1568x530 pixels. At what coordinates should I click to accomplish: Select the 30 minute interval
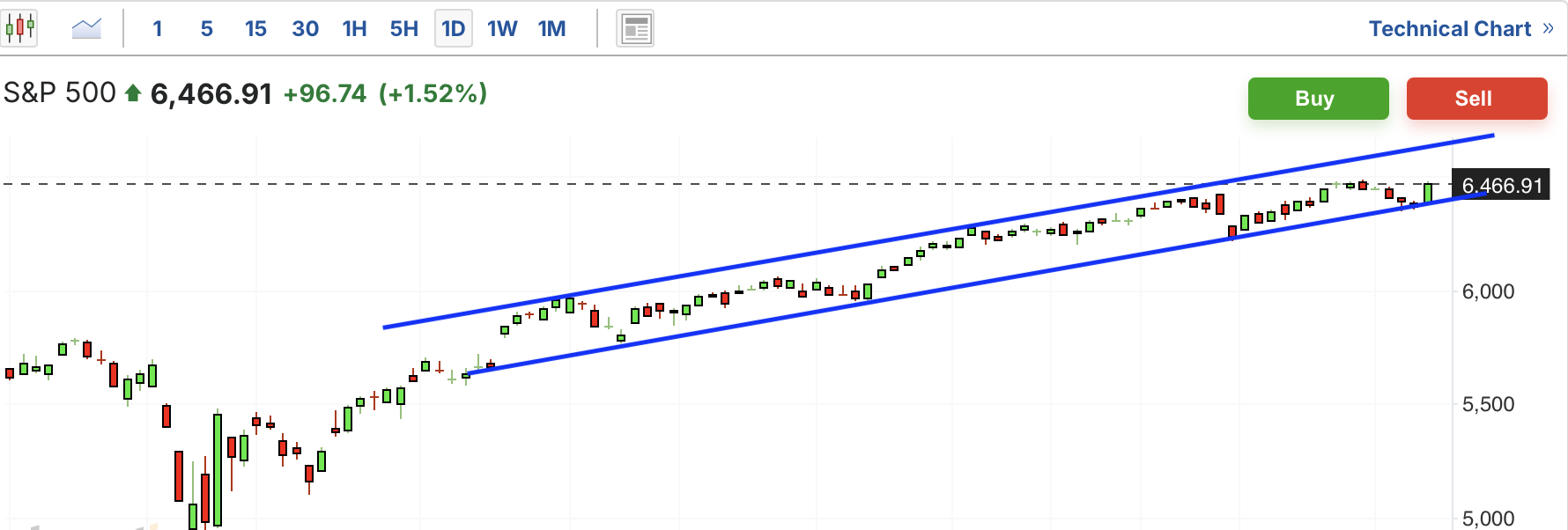tap(306, 29)
